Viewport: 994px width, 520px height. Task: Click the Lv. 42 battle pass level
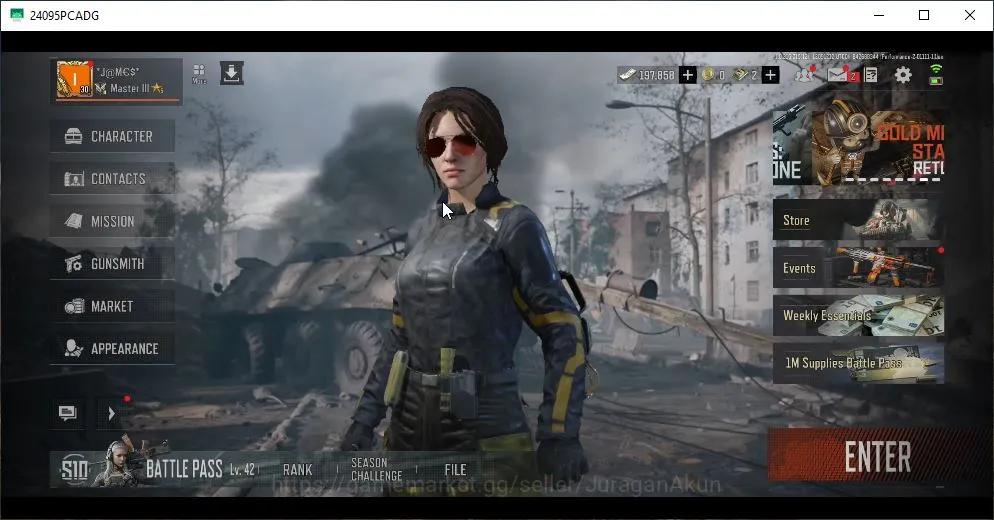pos(242,469)
